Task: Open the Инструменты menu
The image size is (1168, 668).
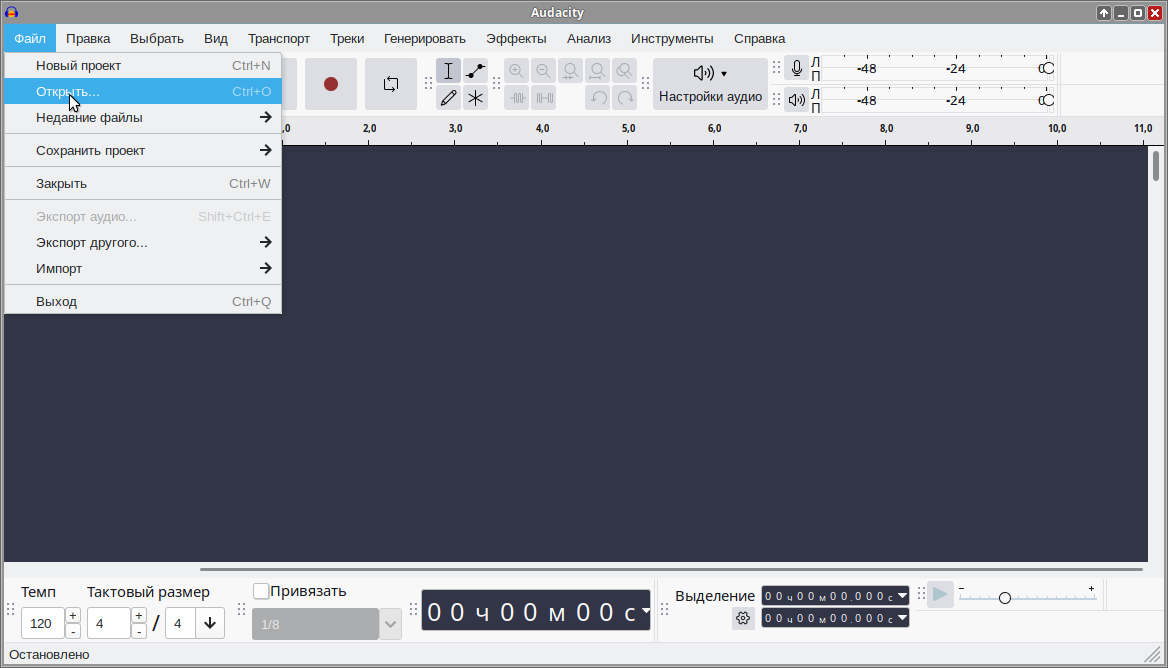Action: (672, 39)
